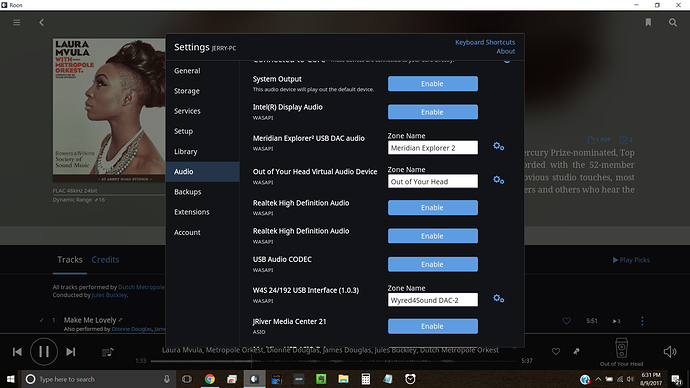Favorite Make Me Lovely with heart icon
Viewport: 690px width, 388px height.
[567, 321]
